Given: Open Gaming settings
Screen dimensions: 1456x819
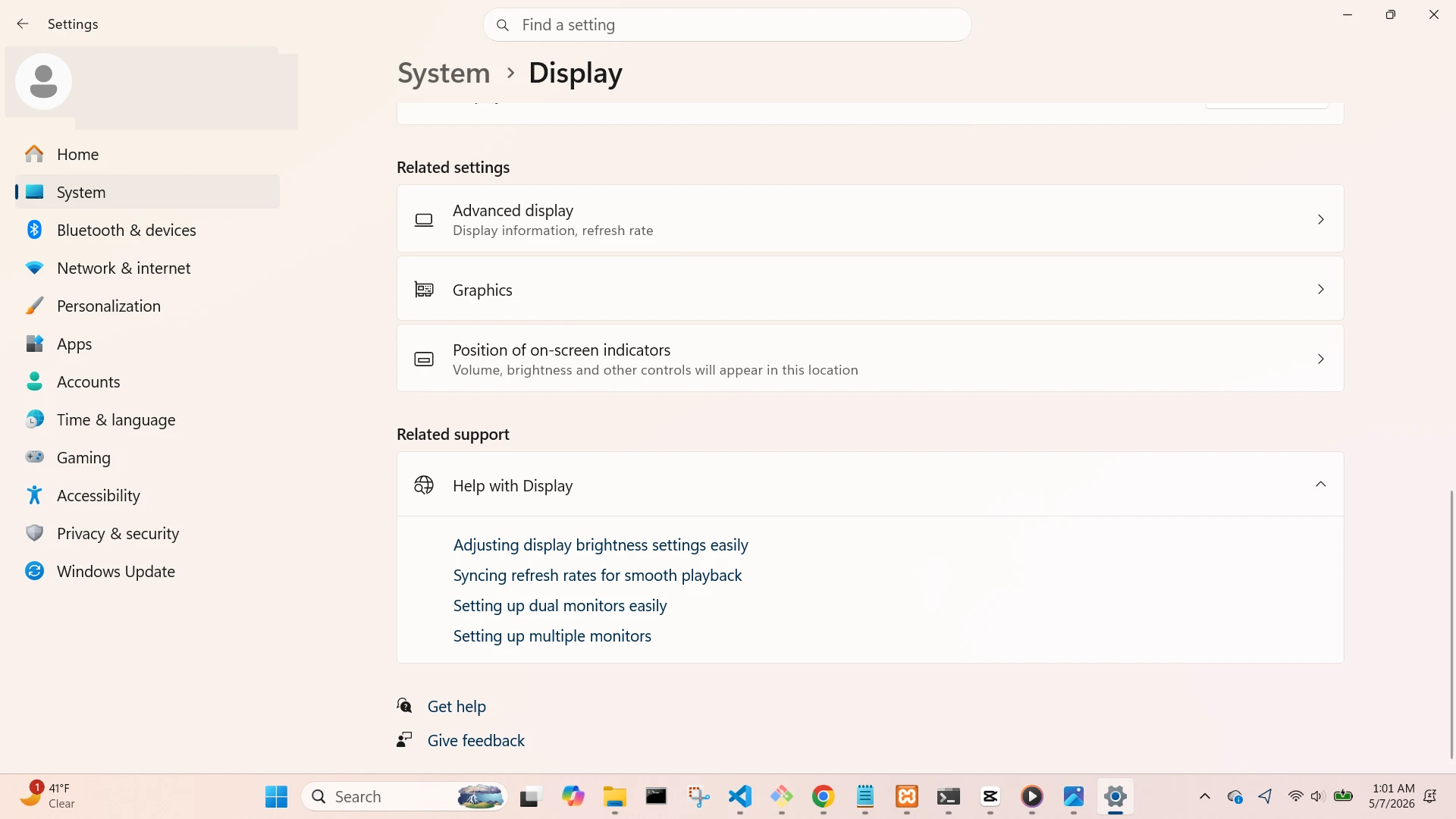Looking at the screenshot, I should [x=147, y=457].
